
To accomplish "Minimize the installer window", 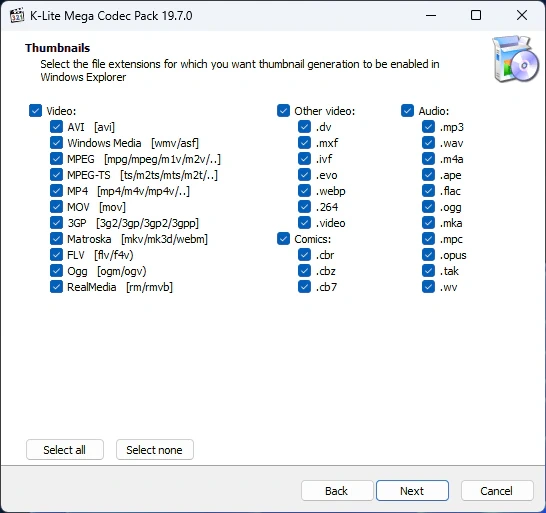I will (x=431, y=15).
